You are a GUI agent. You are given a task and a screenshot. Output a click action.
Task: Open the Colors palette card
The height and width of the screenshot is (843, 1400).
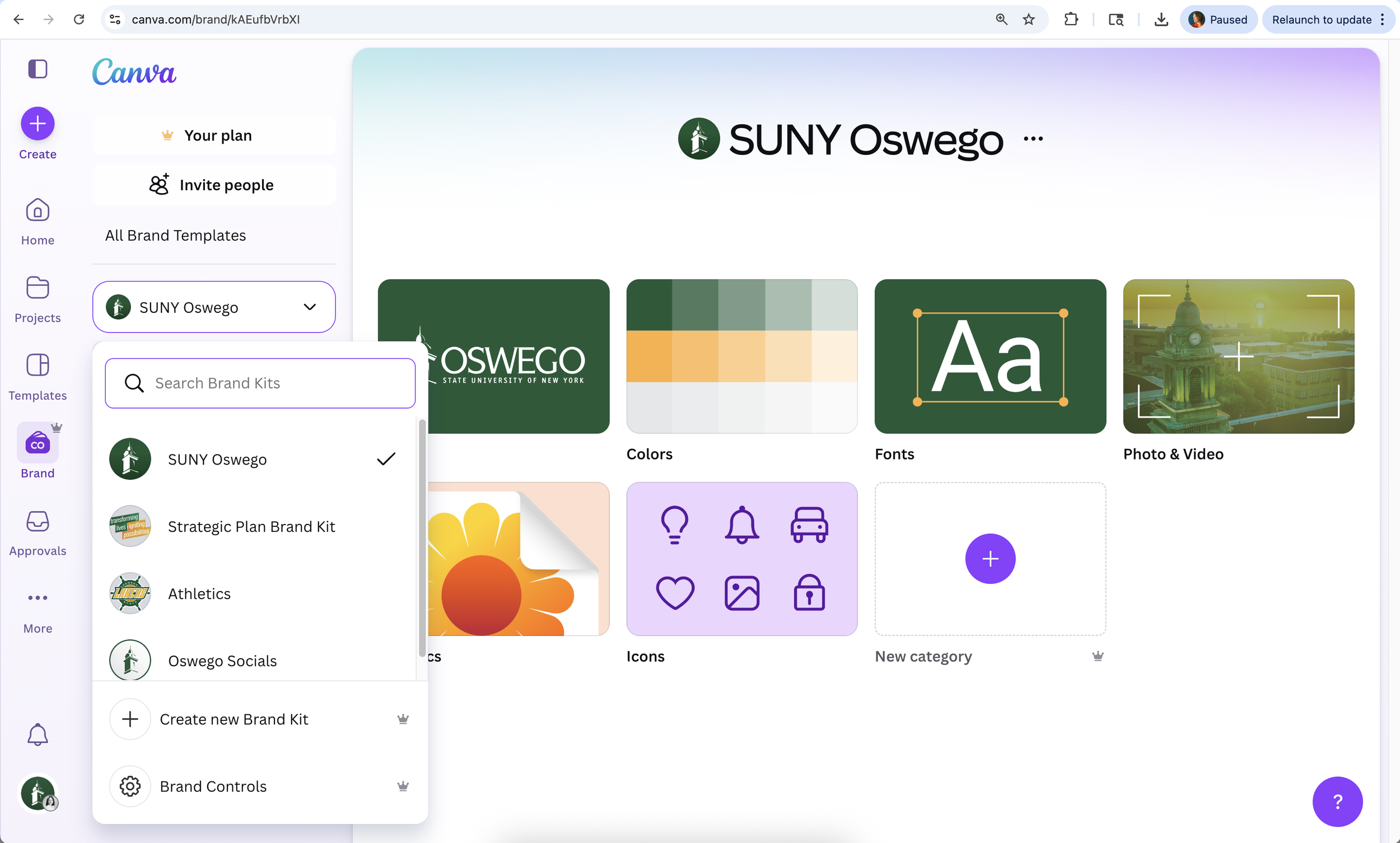(x=741, y=356)
